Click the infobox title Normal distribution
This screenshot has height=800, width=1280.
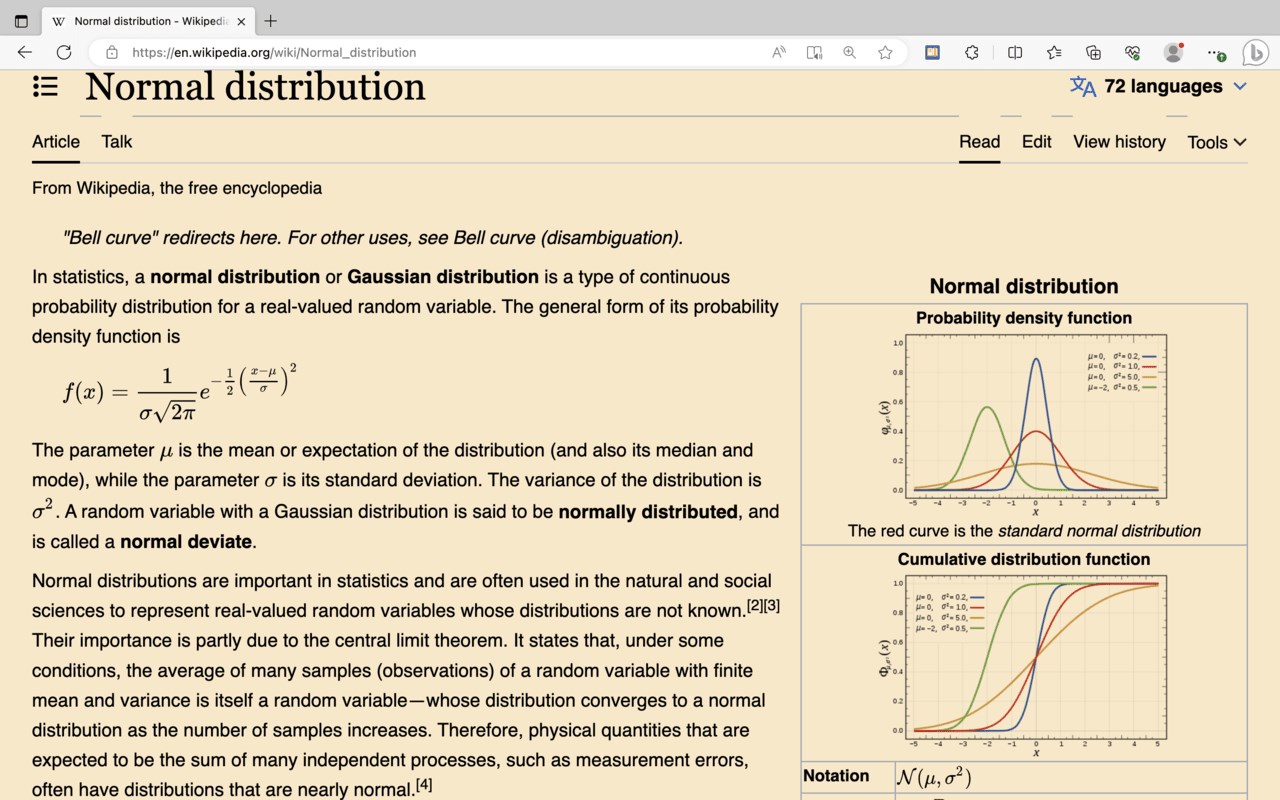click(x=1024, y=286)
